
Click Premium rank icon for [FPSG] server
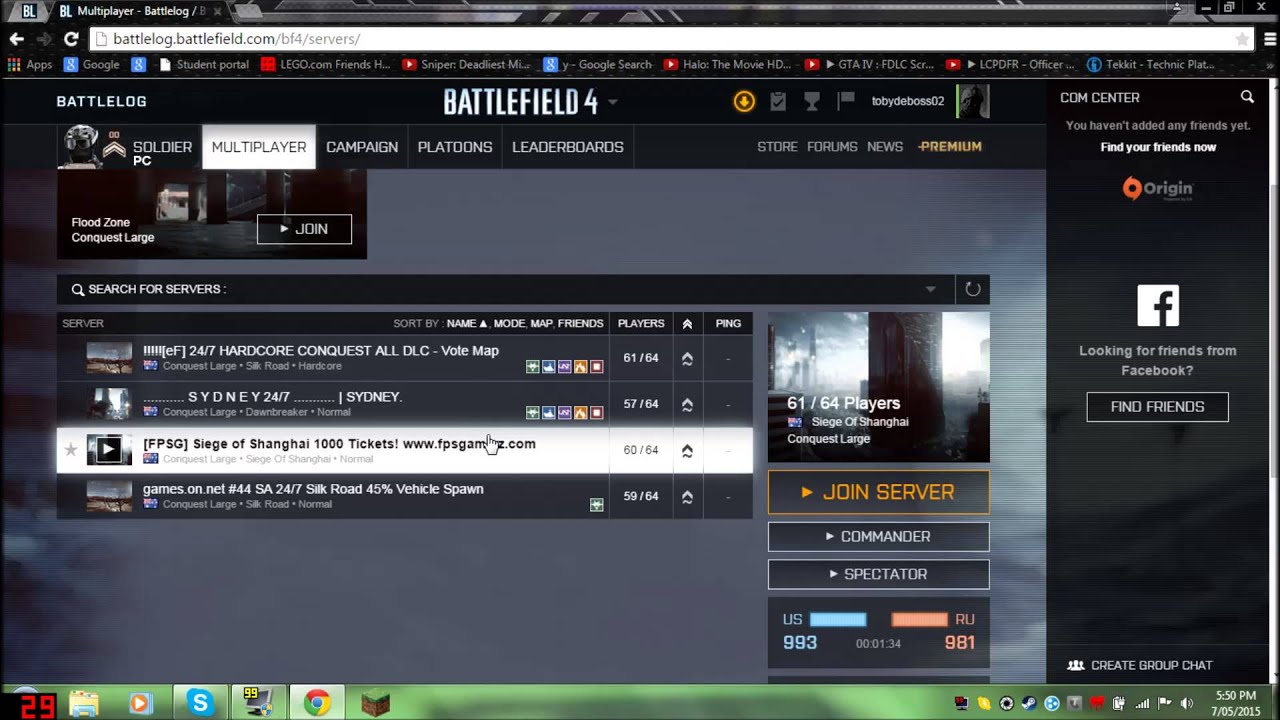pos(687,450)
